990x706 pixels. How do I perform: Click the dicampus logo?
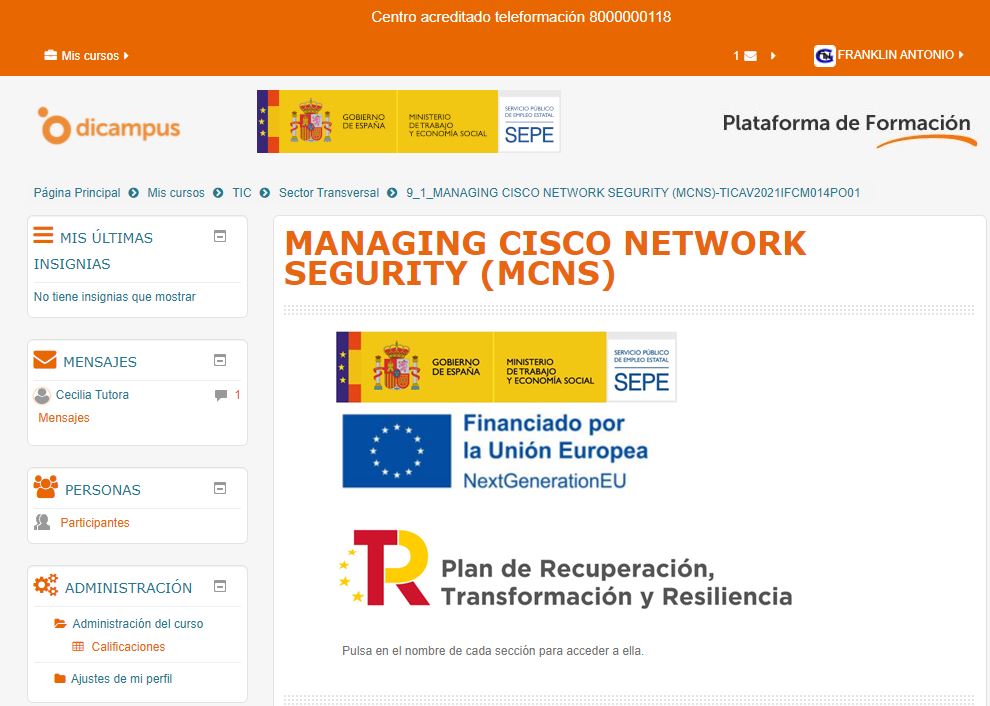[x=109, y=126]
